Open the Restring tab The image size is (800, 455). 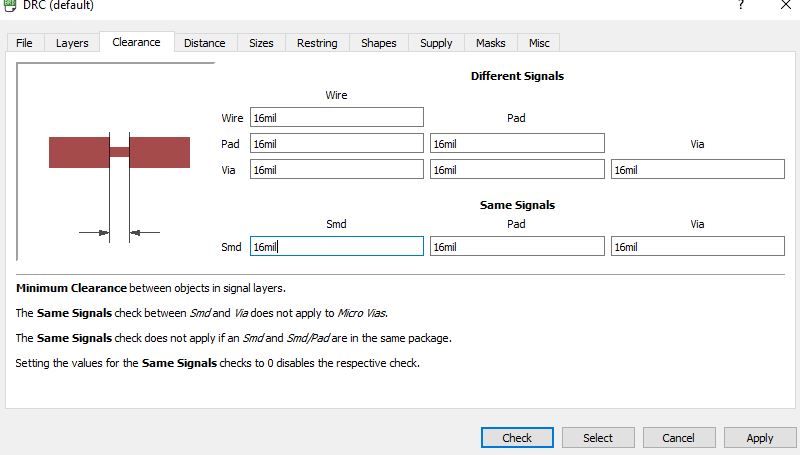click(317, 43)
